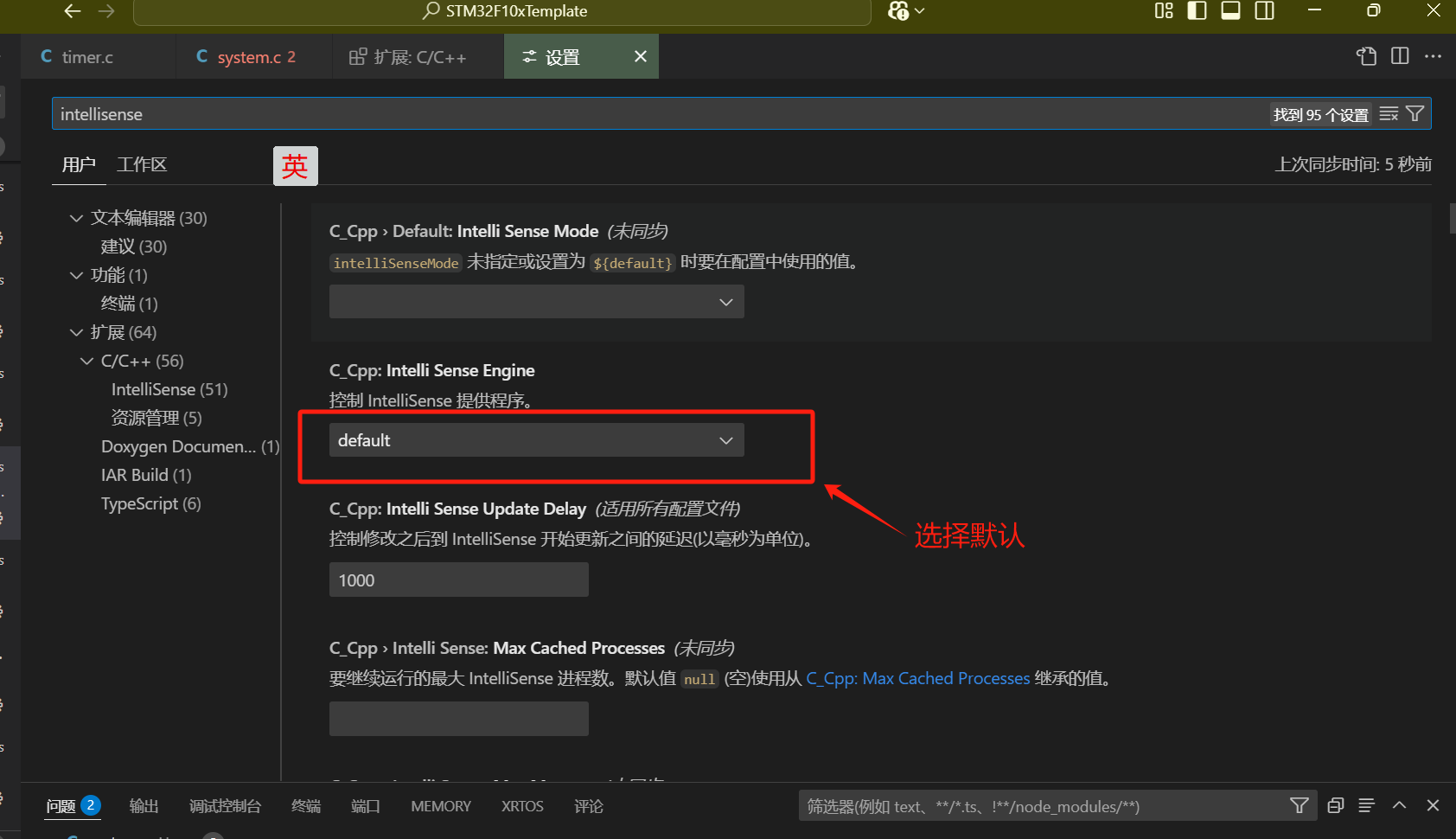Collapse all problems icon in panel
Screen dimensions: 1456x839
point(1335,806)
